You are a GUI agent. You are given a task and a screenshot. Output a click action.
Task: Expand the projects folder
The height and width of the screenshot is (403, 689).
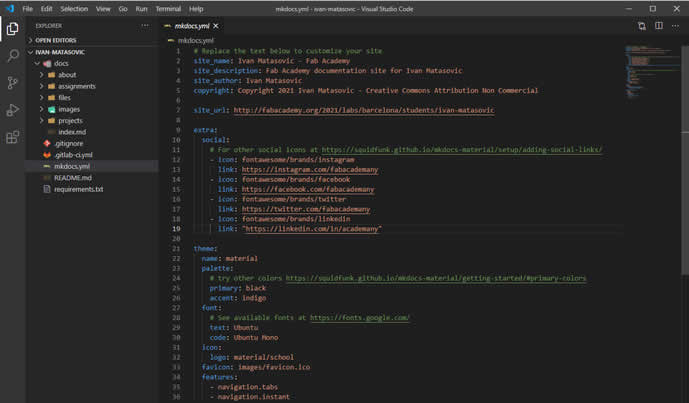point(42,120)
